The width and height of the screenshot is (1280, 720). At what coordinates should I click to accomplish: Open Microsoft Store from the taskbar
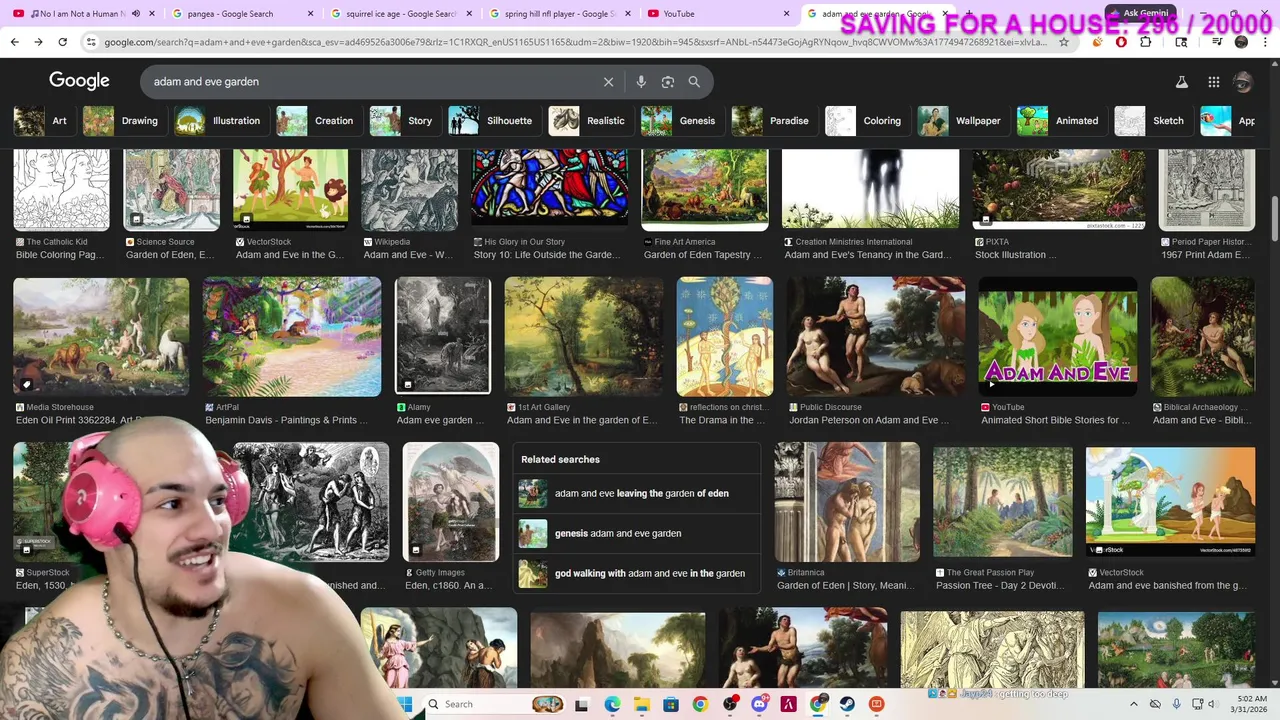click(x=671, y=704)
